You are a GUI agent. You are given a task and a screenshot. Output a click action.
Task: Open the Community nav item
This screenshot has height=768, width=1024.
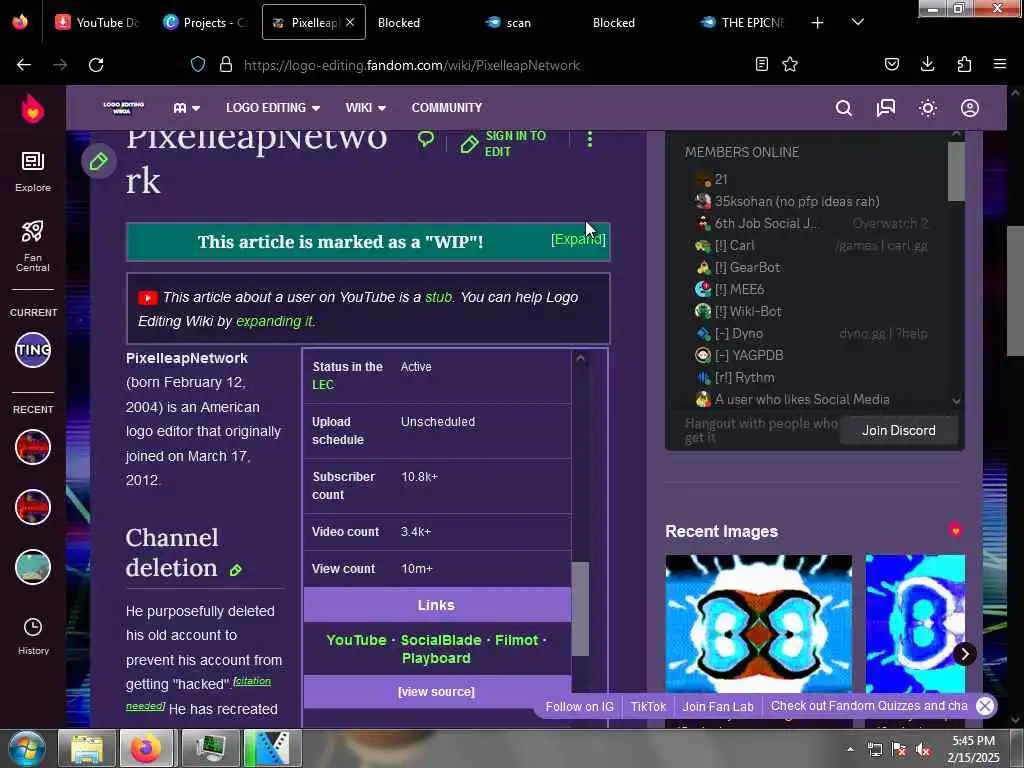[447, 108]
